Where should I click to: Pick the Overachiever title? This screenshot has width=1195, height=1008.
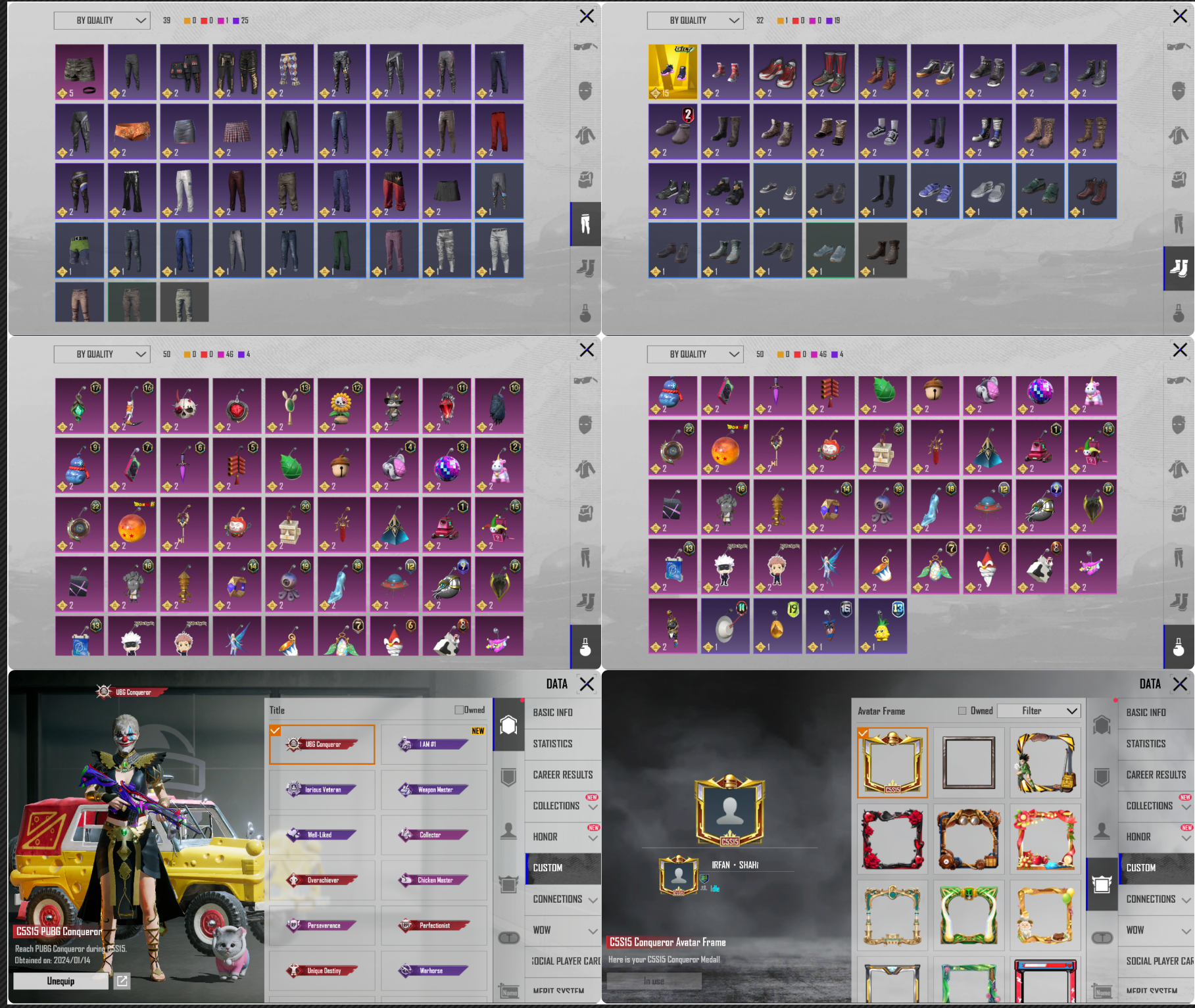[322, 880]
